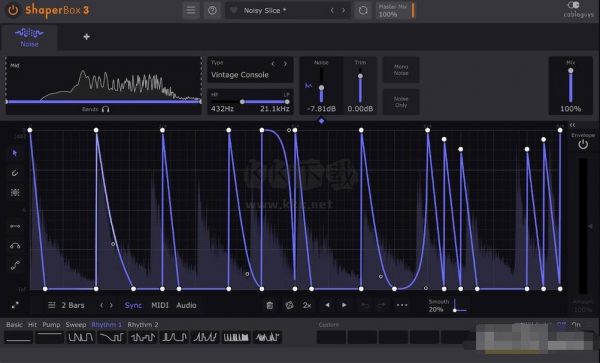Select the pointer edit tool
This screenshot has width=600, height=363.
click(15, 153)
